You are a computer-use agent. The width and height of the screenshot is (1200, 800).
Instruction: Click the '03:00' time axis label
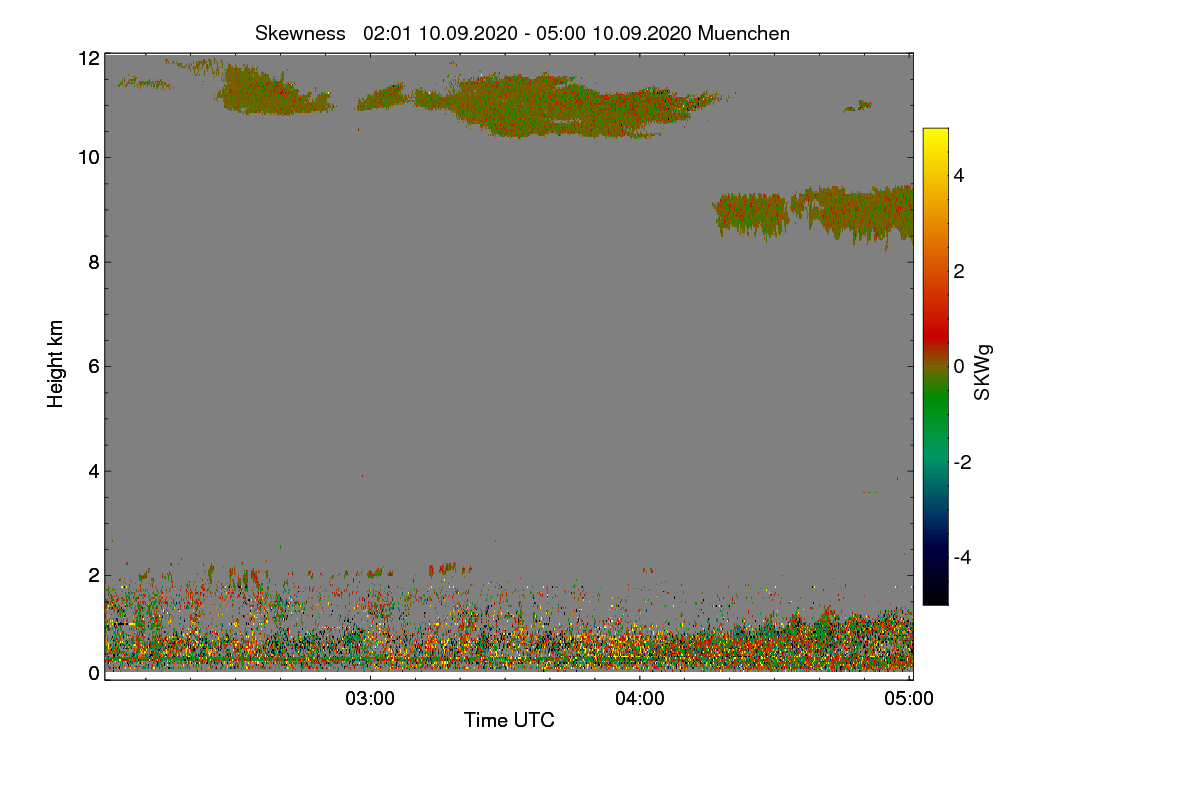(370, 699)
